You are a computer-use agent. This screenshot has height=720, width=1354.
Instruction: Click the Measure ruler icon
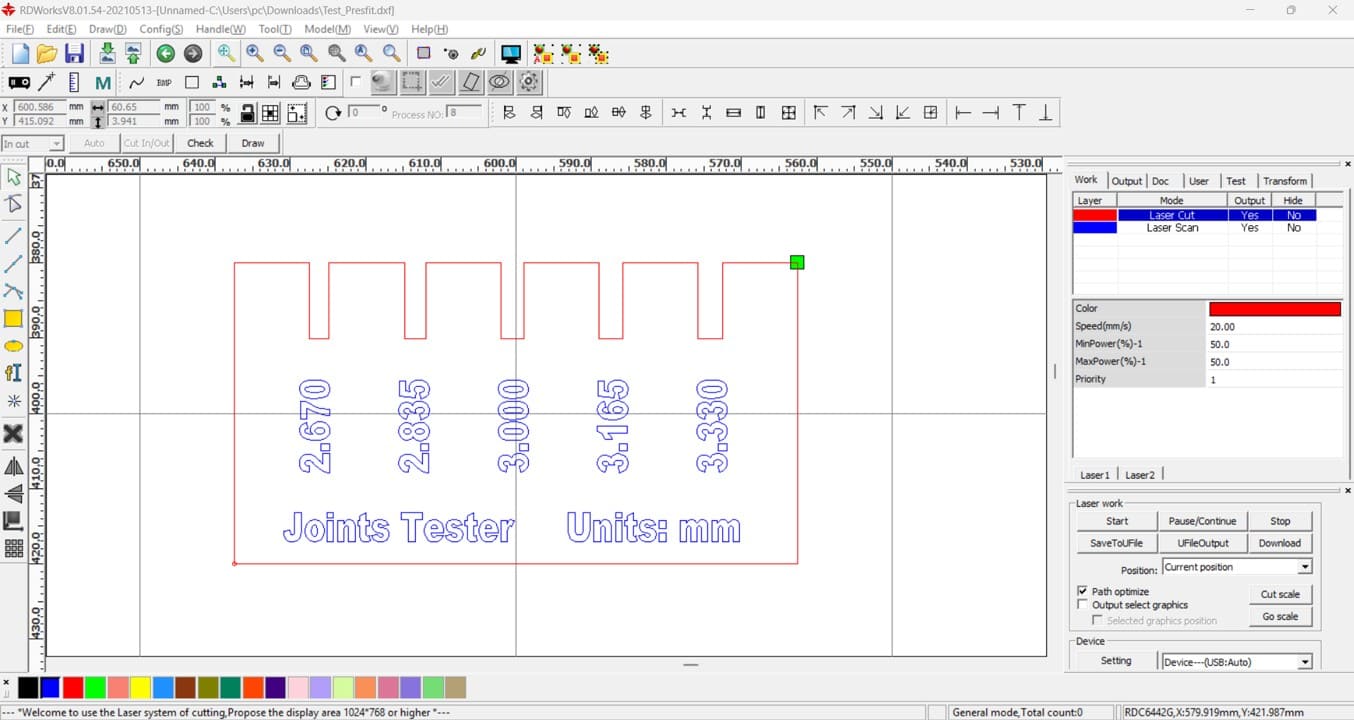coord(73,82)
